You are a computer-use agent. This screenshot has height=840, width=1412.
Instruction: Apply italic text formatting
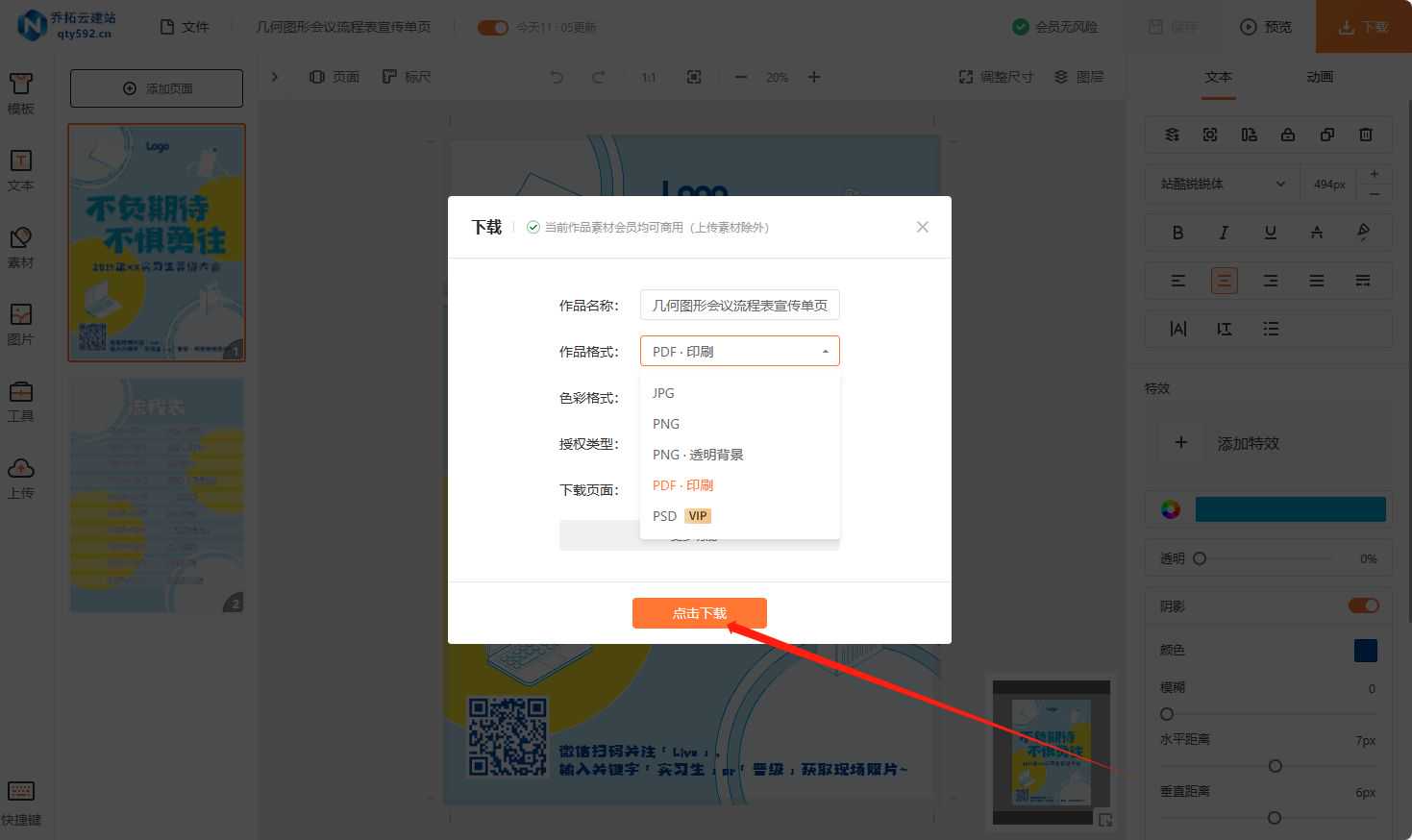click(1224, 233)
